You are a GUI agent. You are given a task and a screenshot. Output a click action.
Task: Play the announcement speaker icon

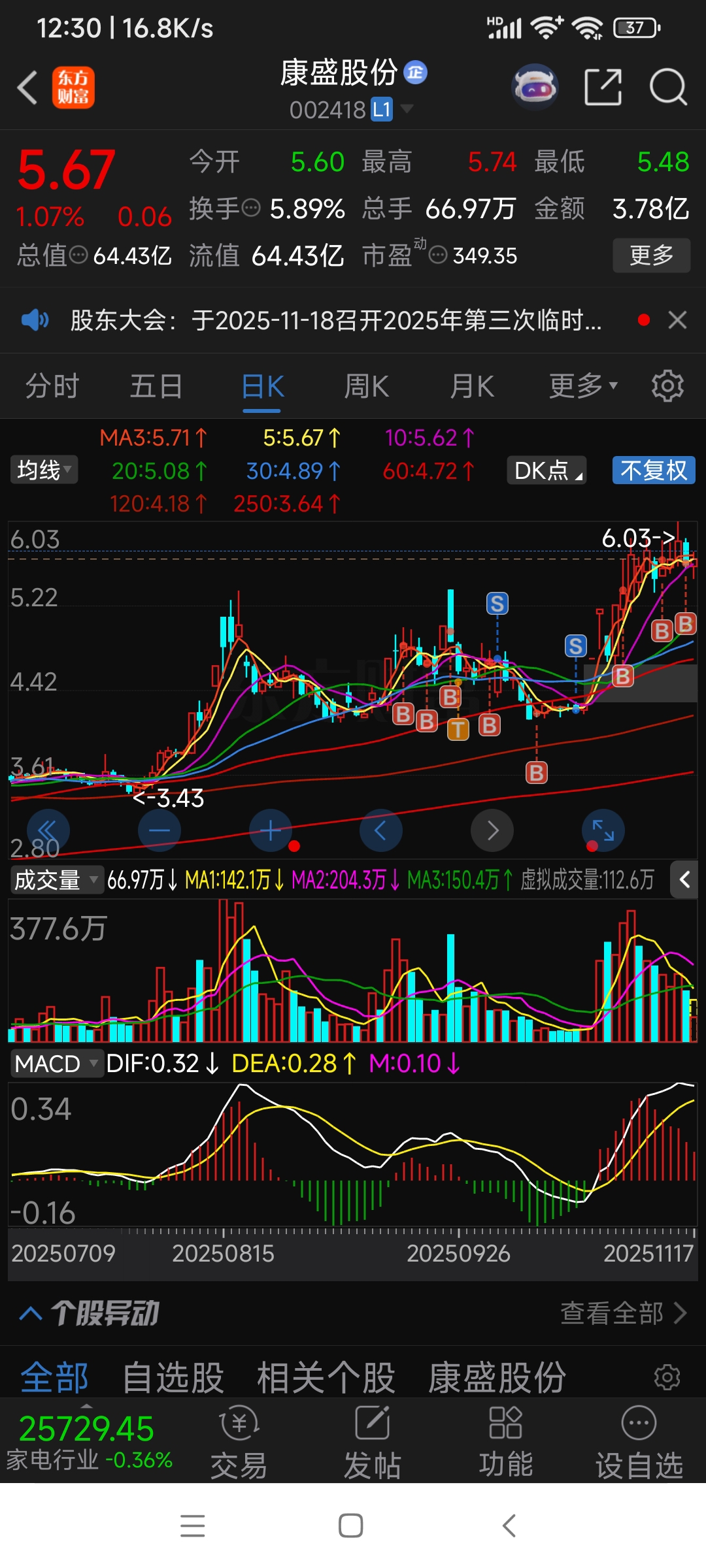click(x=35, y=320)
